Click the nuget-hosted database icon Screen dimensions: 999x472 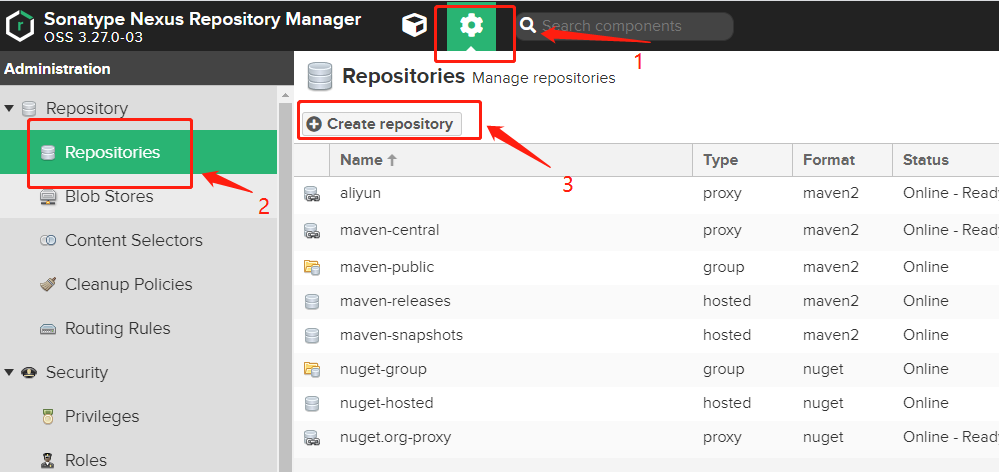pyautogui.click(x=311, y=404)
